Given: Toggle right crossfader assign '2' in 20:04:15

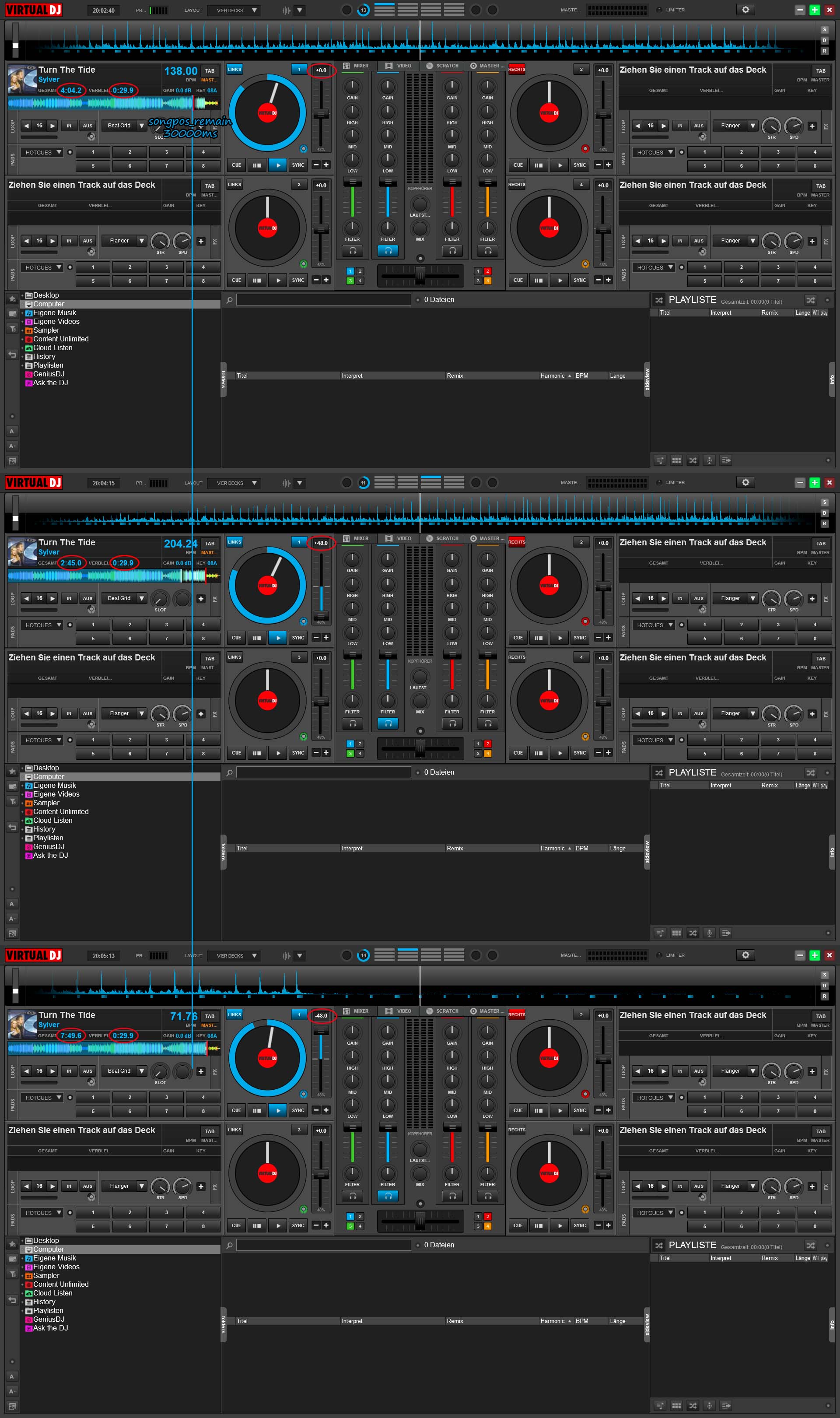Looking at the screenshot, I should (487, 744).
